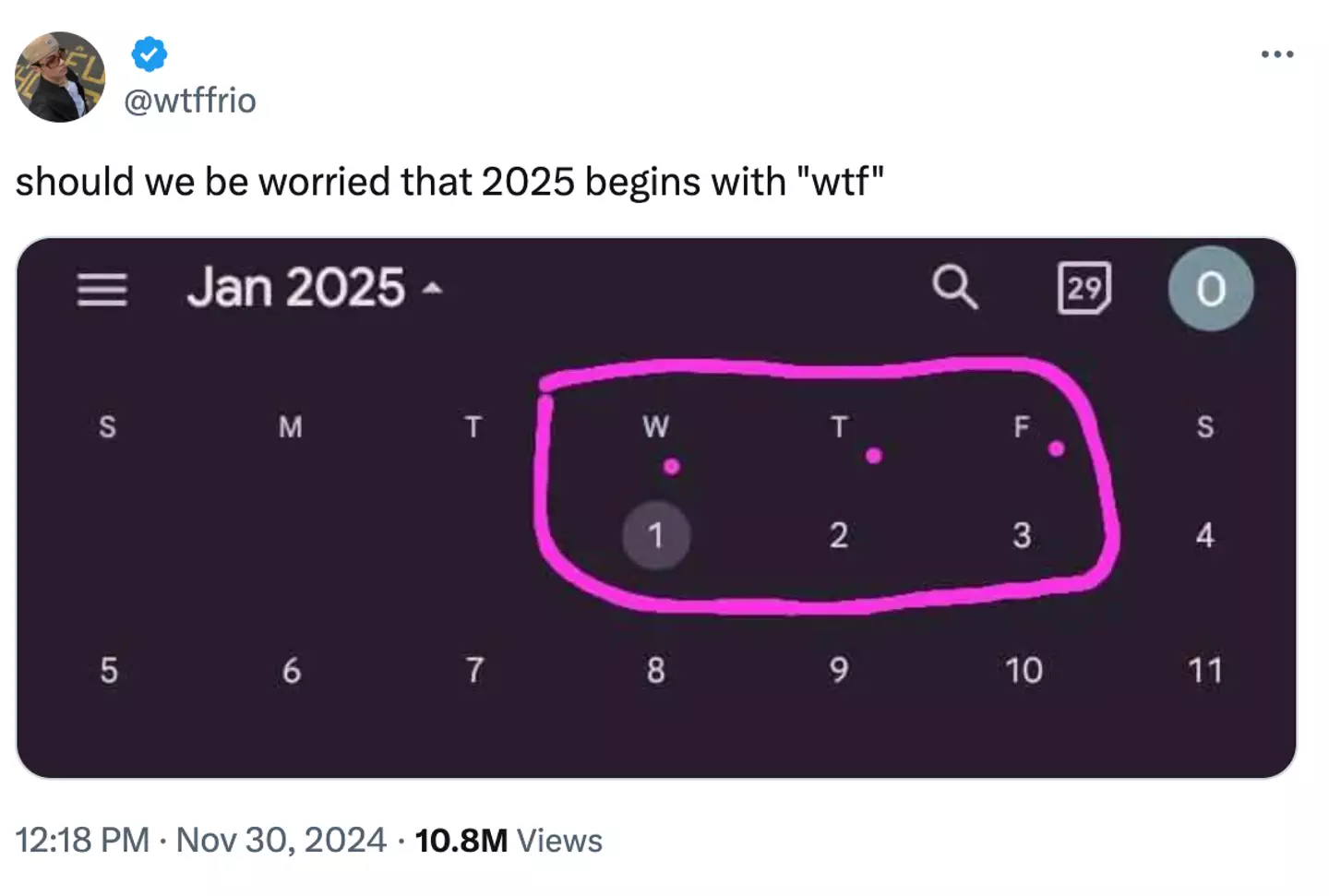Pick day 11 in the calendar
The width and height of the screenshot is (1329, 896).
(1204, 670)
